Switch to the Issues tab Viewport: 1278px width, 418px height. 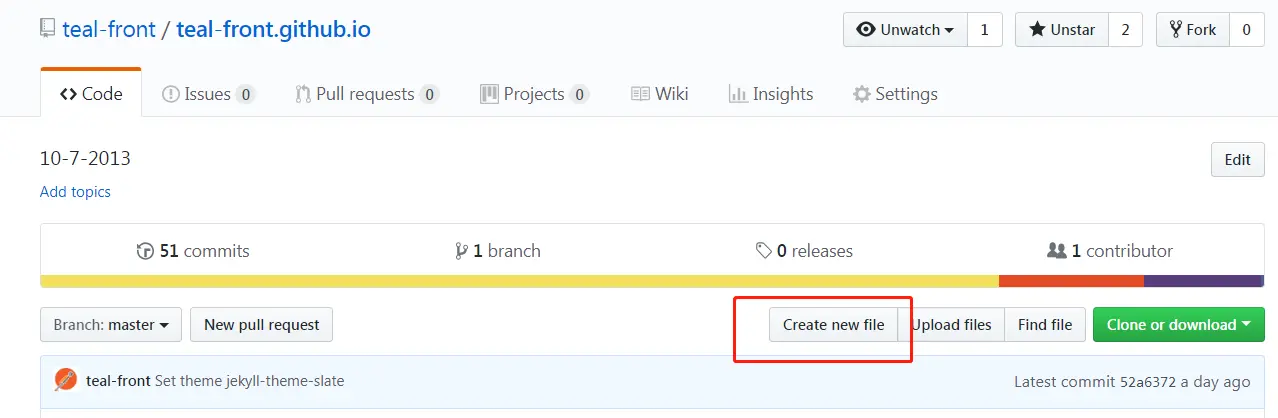[208, 94]
